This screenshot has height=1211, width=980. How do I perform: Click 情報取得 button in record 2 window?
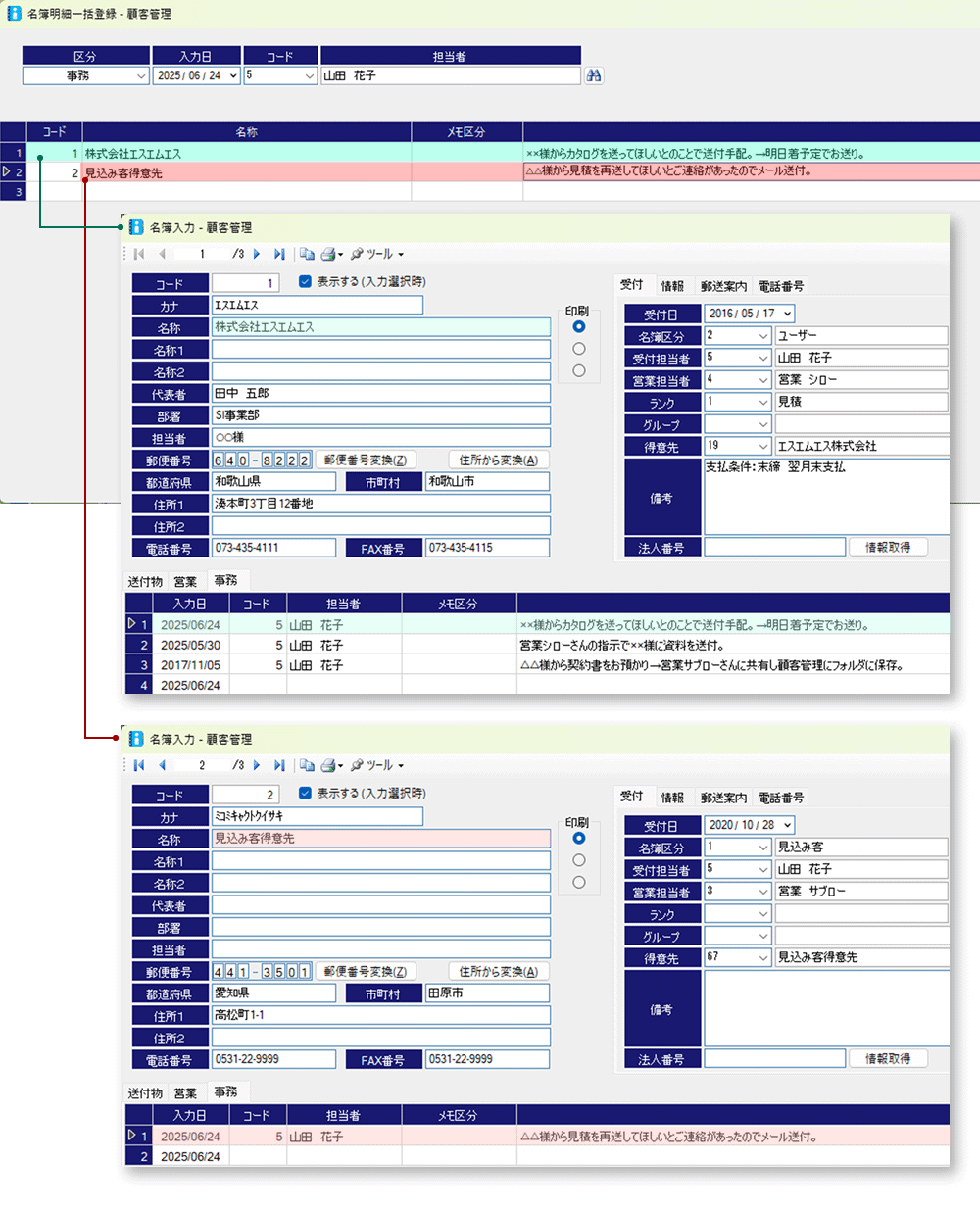(887, 1058)
